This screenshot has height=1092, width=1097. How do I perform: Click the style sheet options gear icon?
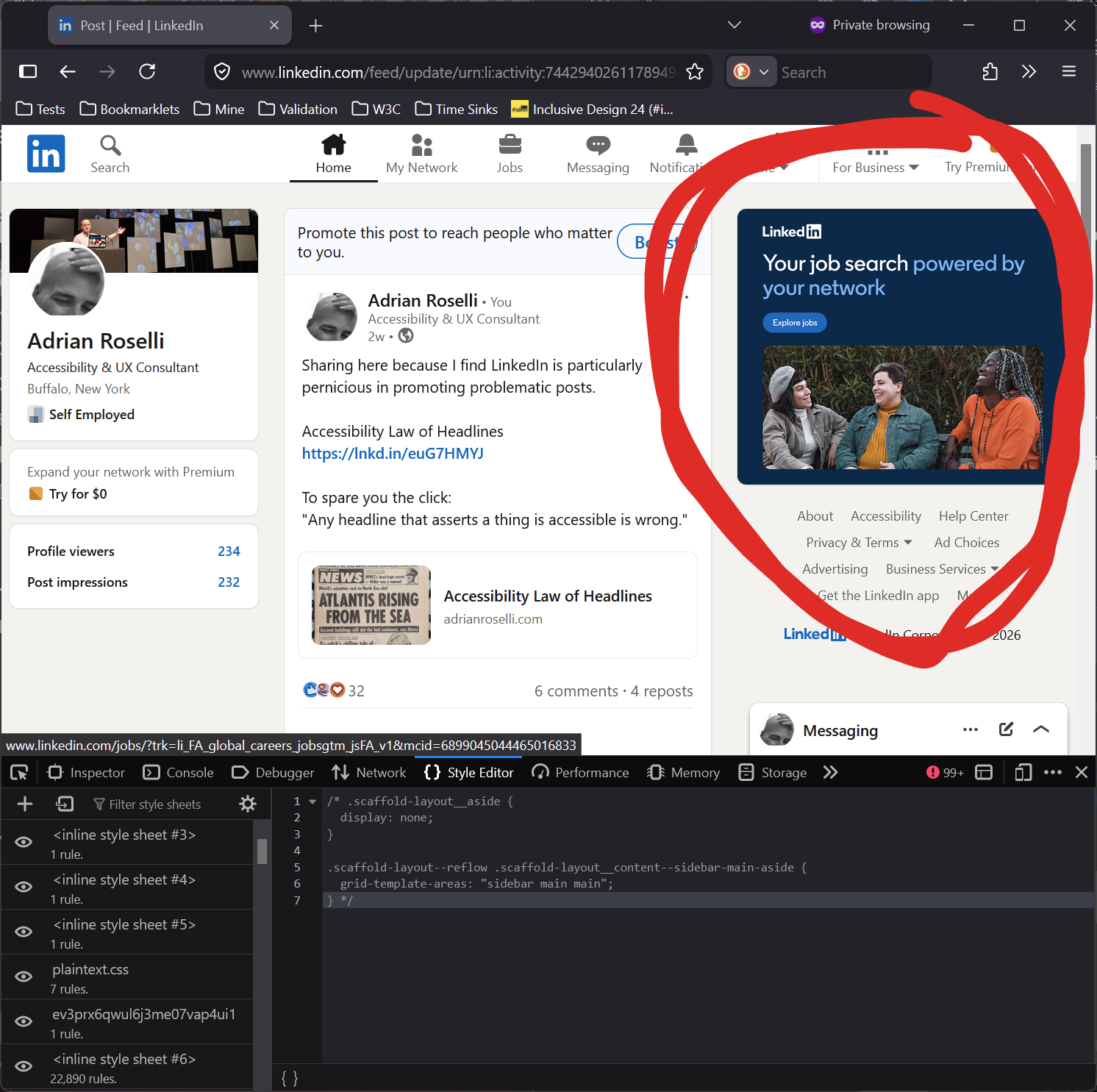[248, 804]
